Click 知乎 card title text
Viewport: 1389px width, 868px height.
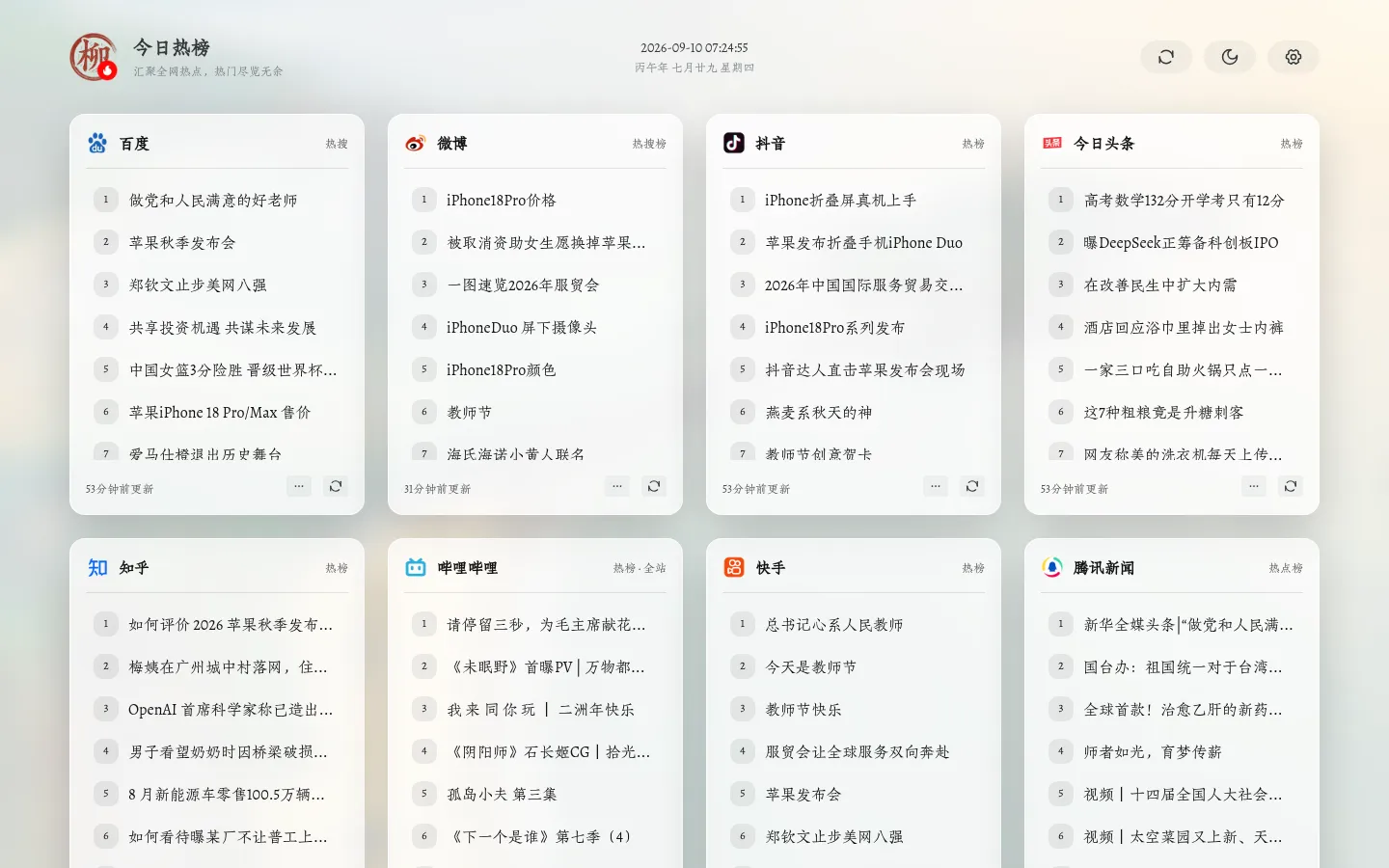tap(134, 567)
